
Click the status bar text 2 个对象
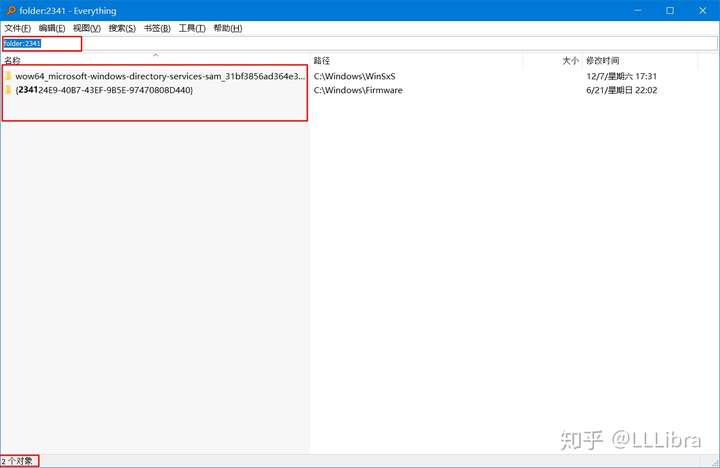pos(17,461)
